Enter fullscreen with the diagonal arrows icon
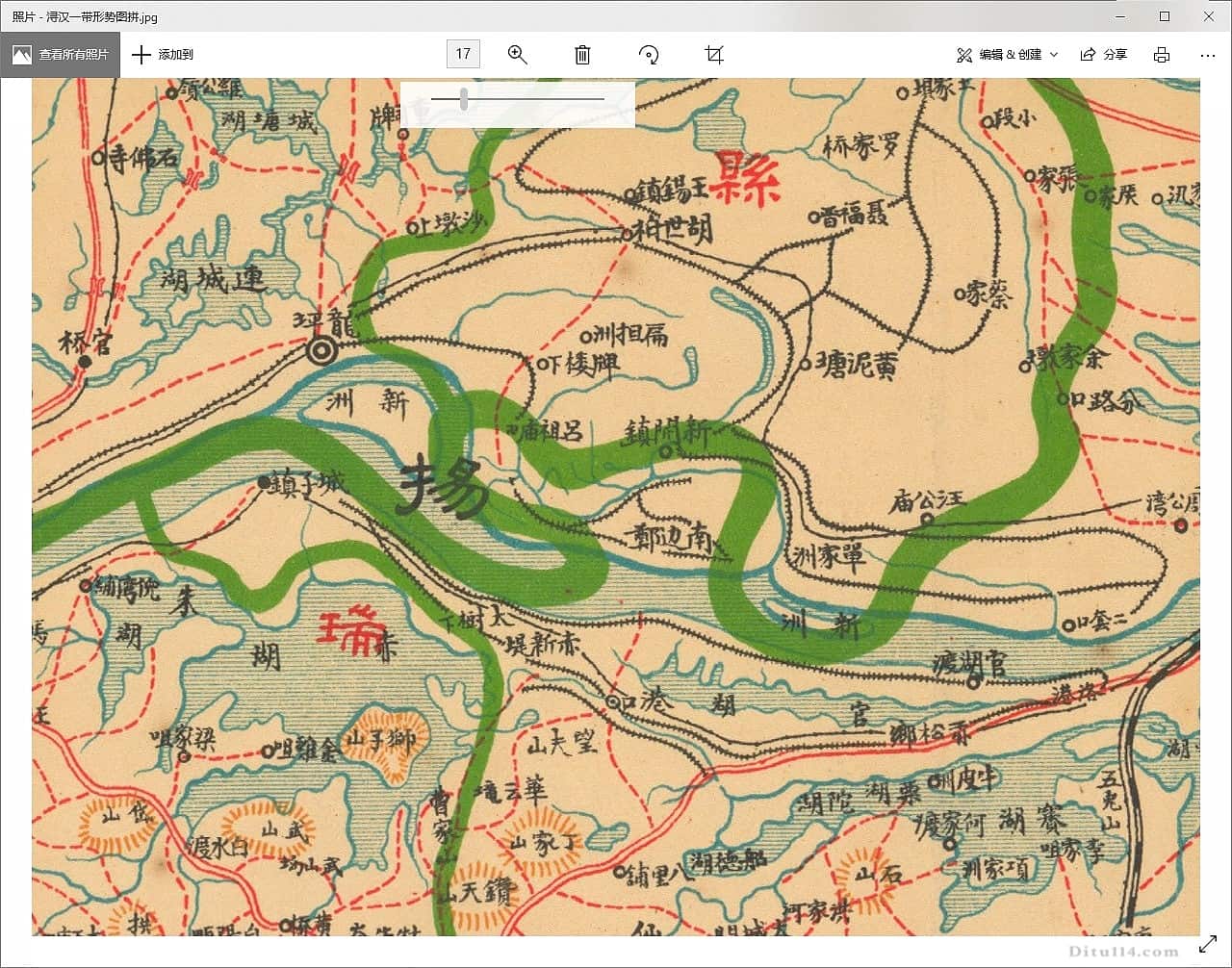1232x968 pixels. click(x=1207, y=944)
